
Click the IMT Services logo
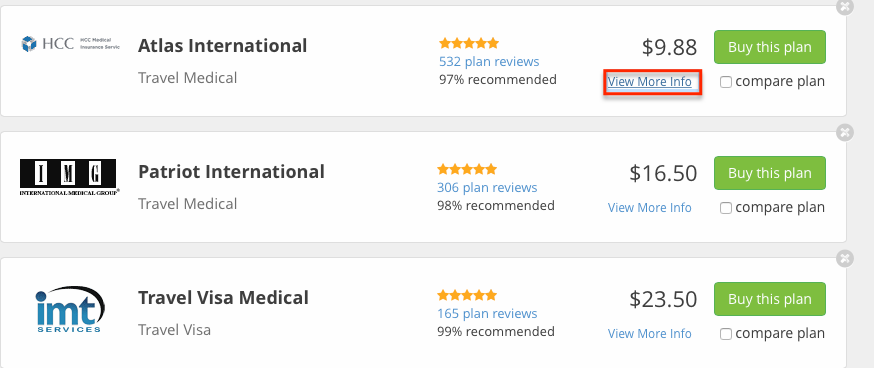70,309
